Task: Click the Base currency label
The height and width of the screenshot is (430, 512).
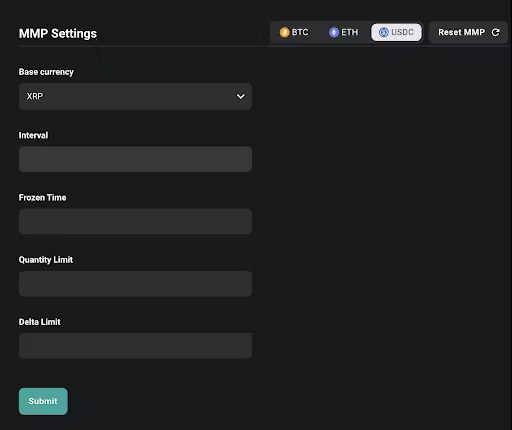Action: 46,72
